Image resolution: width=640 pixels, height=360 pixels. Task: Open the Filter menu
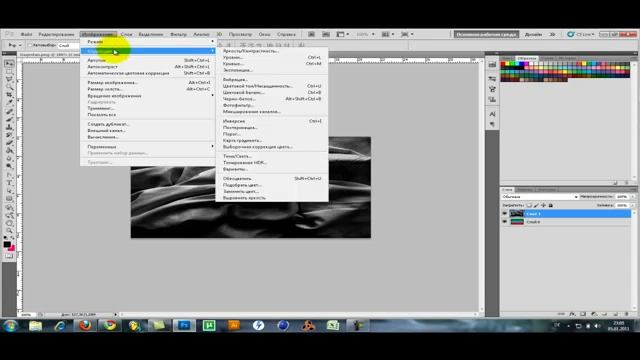(178, 34)
